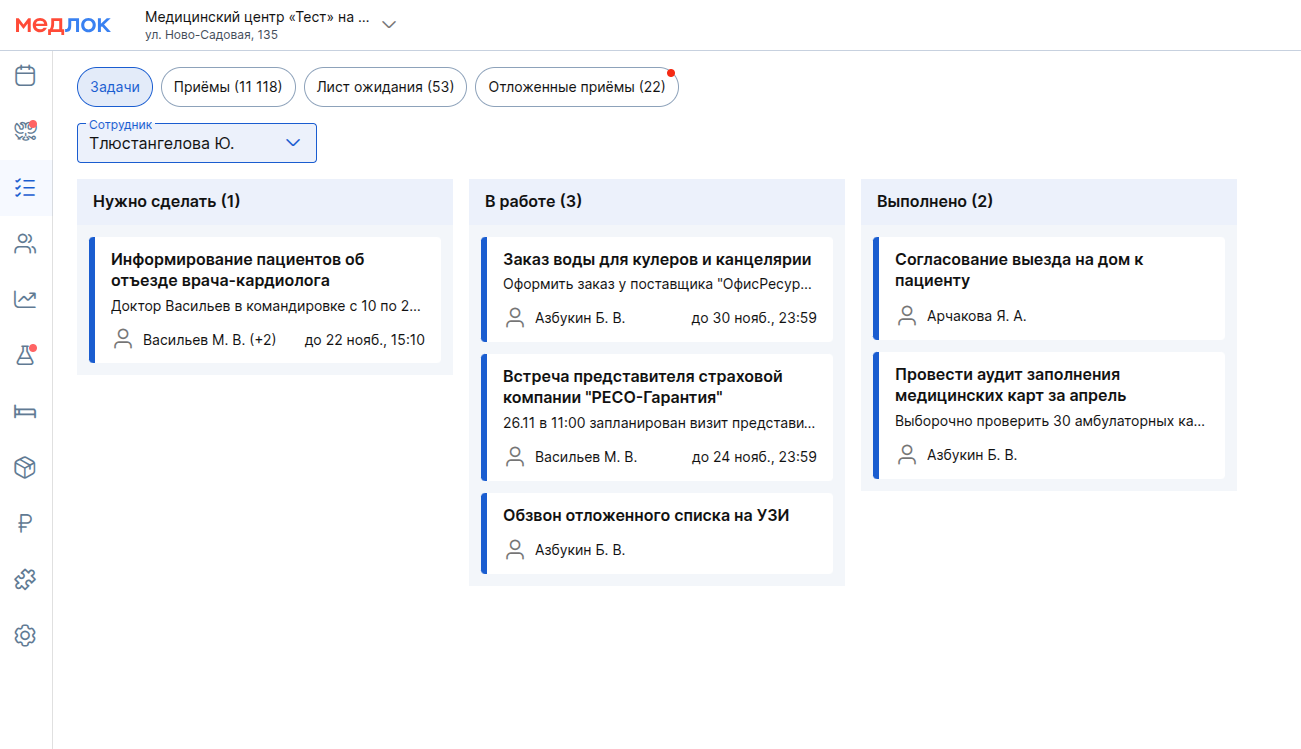Open the РЕСО-Гарантия meeting task card
The width and height of the screenshot is (1301, 749).
pos(658,415)
